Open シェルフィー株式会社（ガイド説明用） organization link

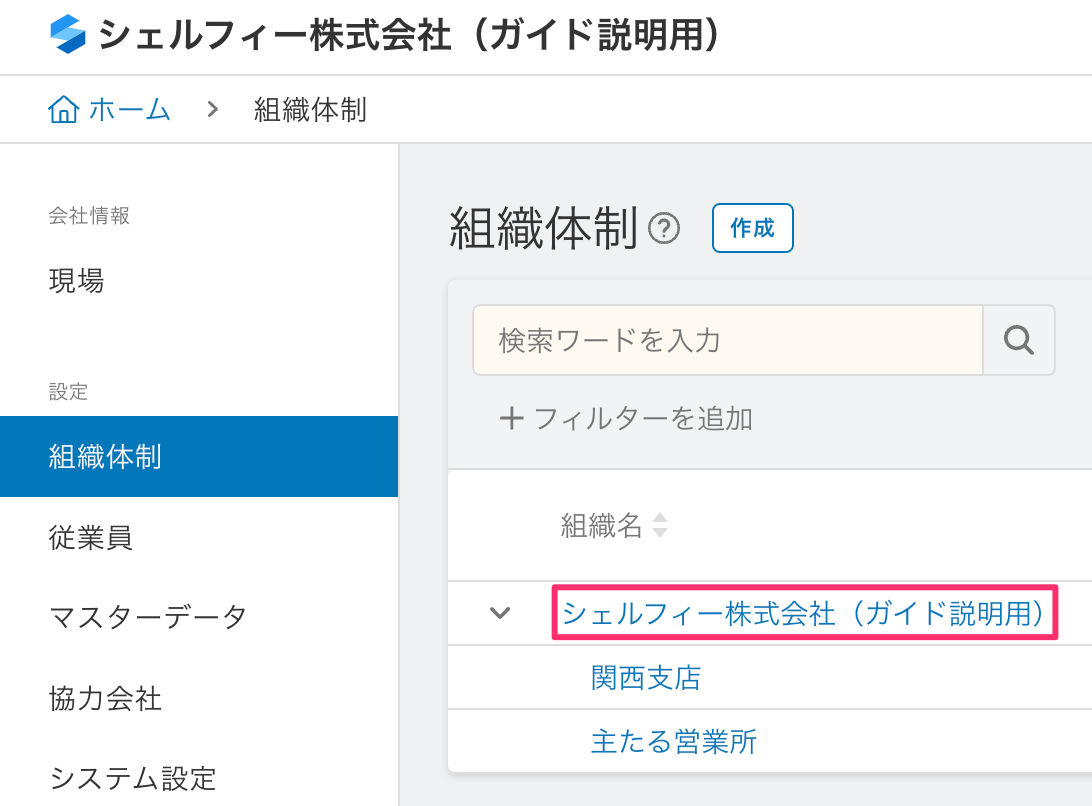[x=804, y=613]
